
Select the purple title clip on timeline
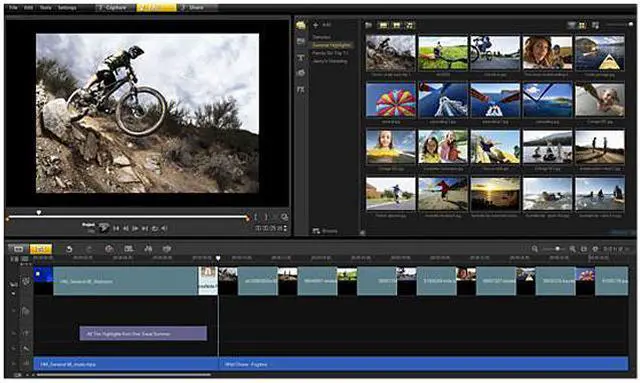click(143, 333)
